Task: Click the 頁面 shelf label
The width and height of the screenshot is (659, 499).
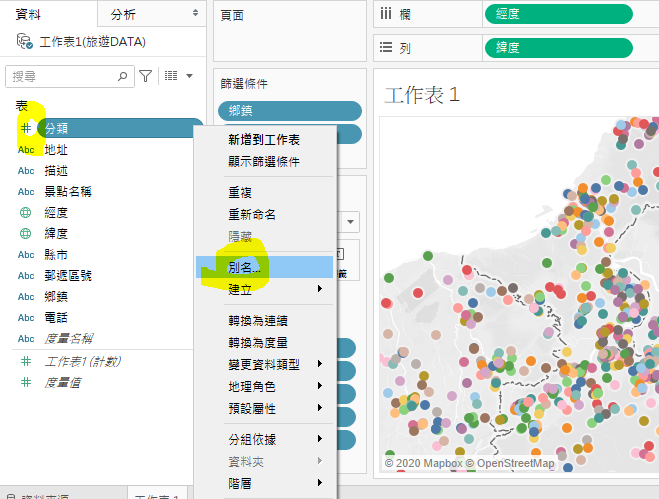Action: (x=232, y=16)
